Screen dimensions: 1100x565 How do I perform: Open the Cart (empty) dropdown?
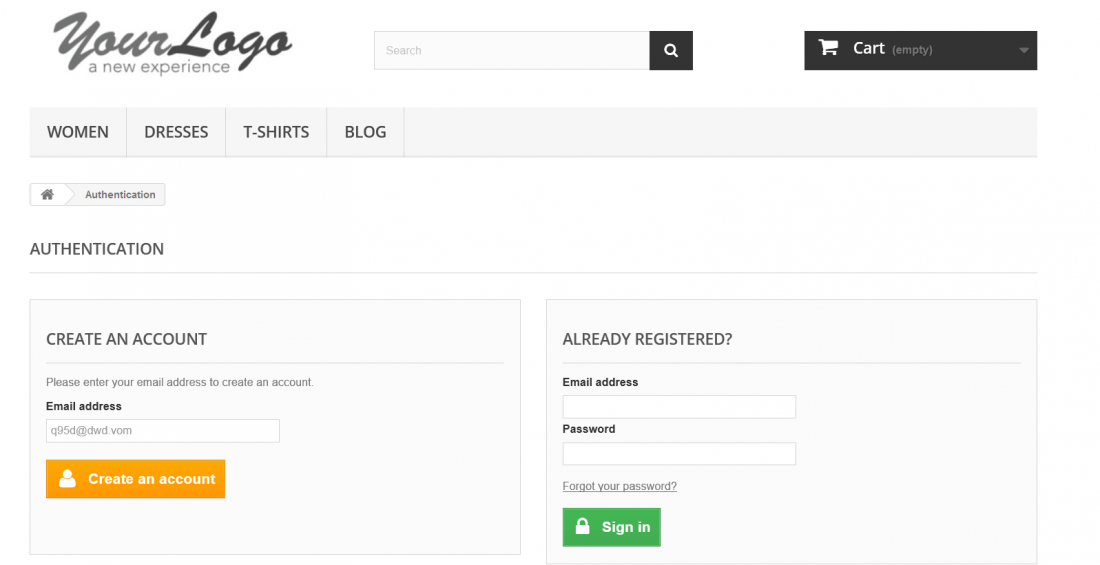(920, 51)
